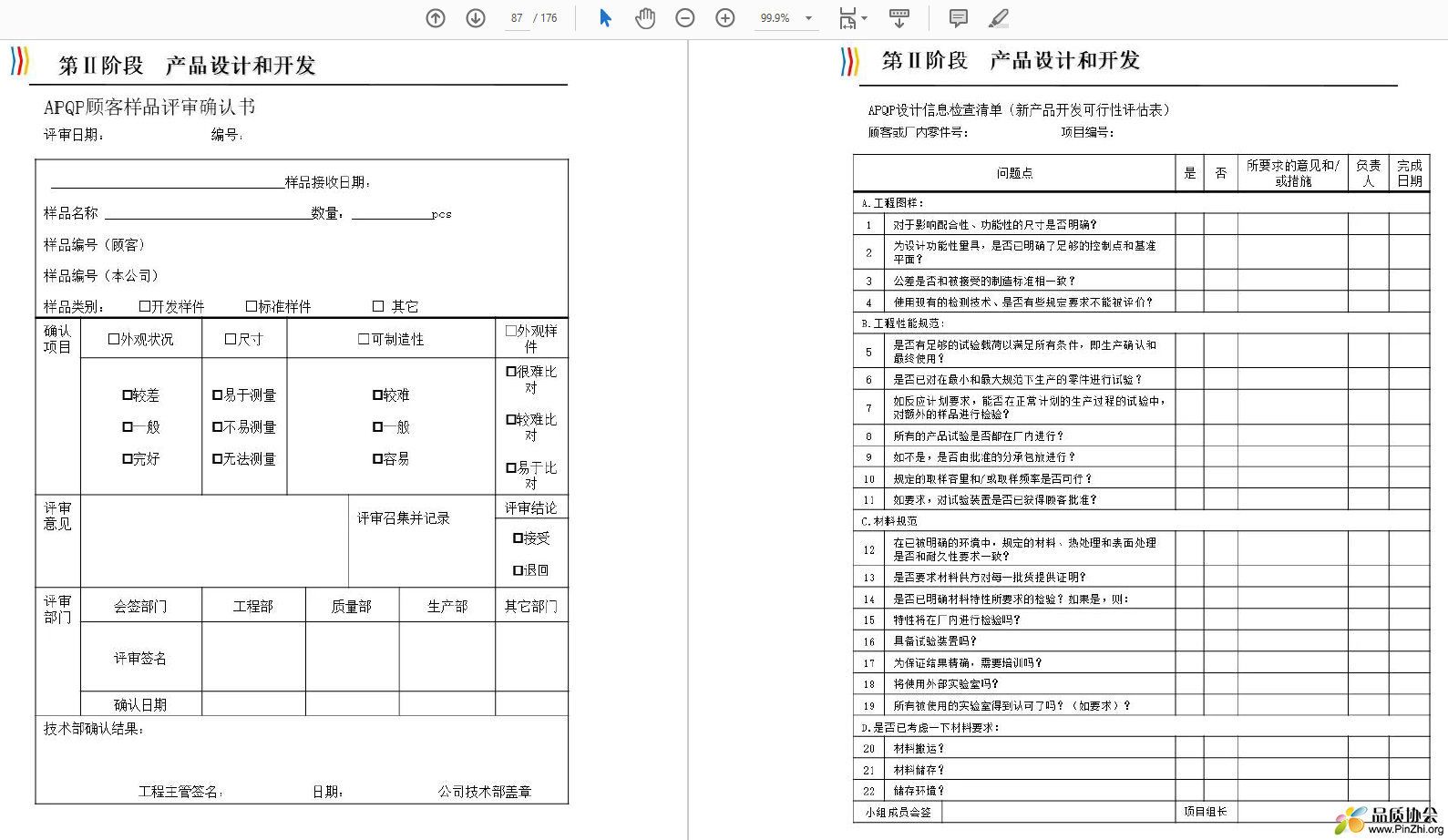Click row 16 具备试验装置吗
The image size is (1448, 840).
1141,641
